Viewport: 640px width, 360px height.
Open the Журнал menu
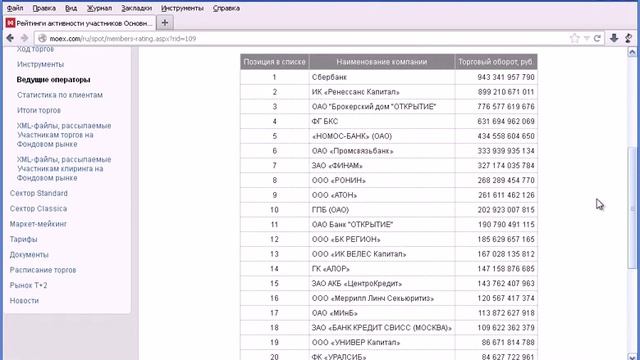[x=99, y=8]
